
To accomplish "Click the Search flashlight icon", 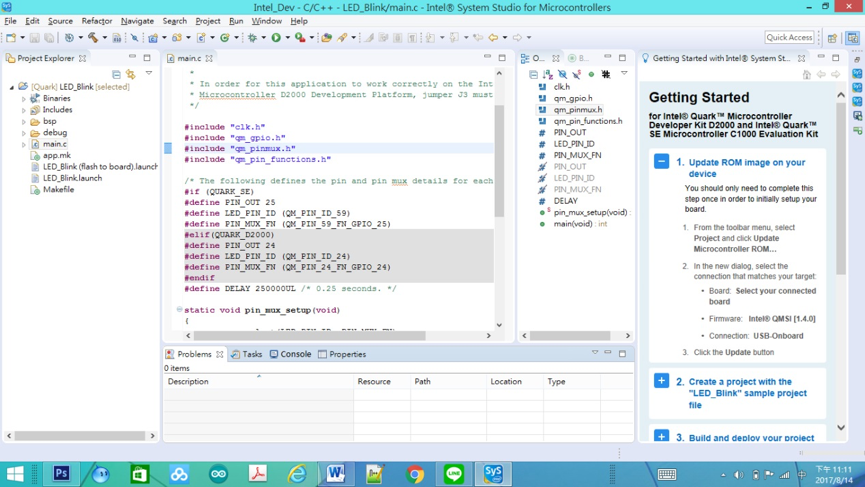I will pos(342,38).
